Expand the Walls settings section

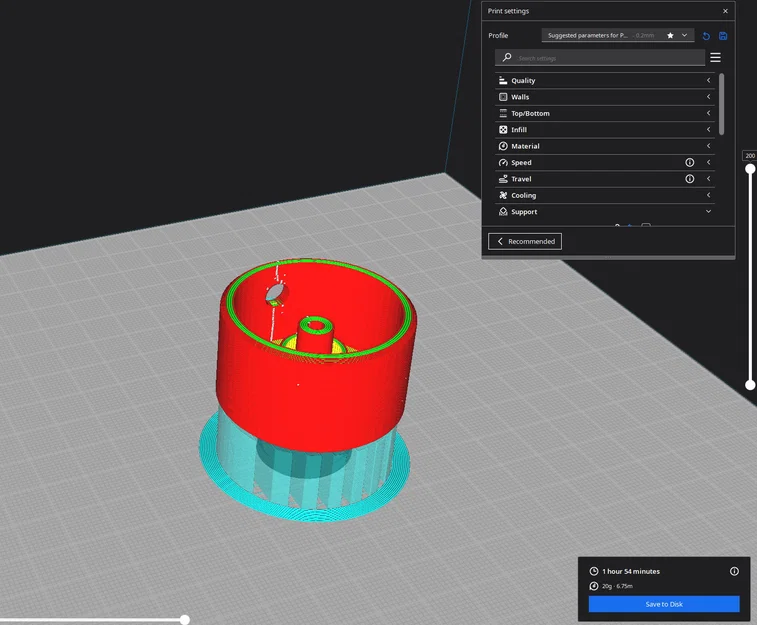tap(605, 97)
